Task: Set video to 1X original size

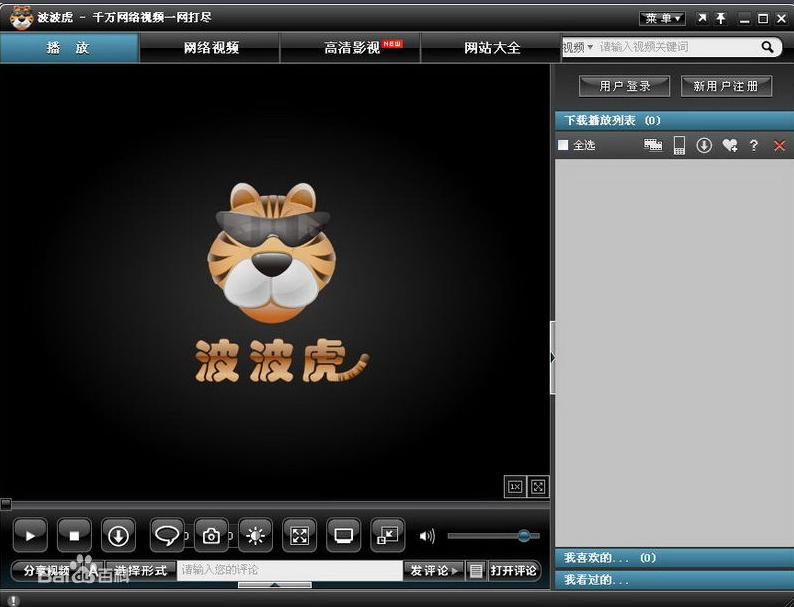Action: (x=515, y=487)
